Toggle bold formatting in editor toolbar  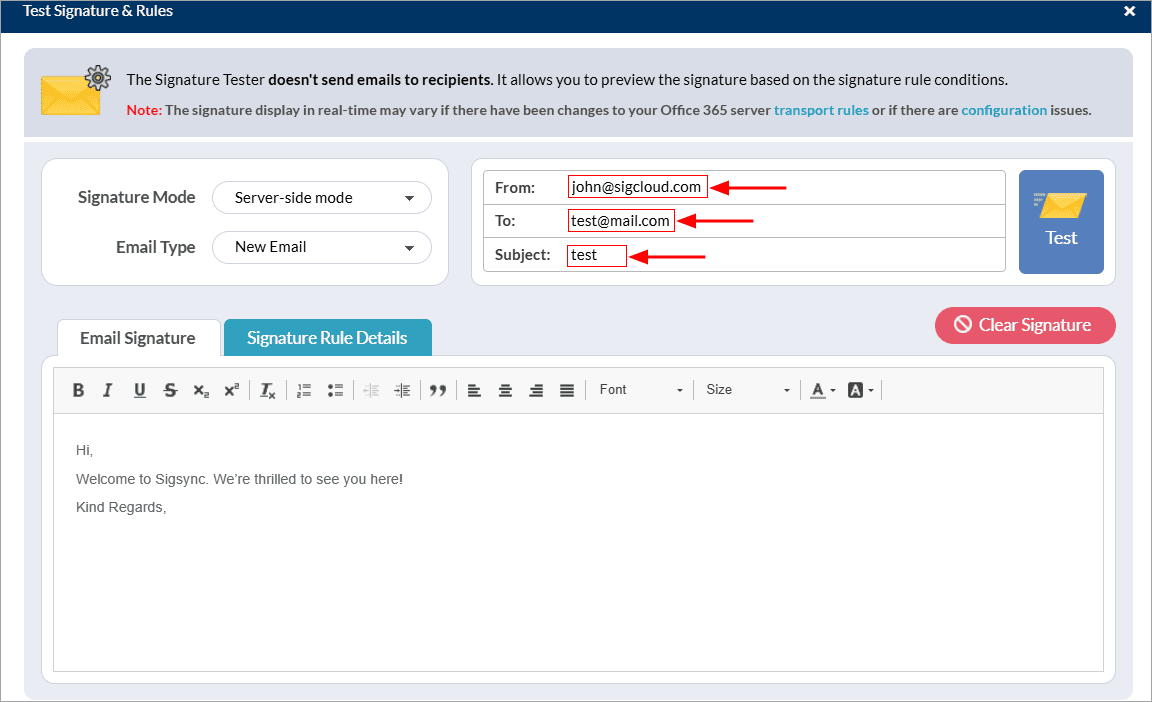pos(78,390)
